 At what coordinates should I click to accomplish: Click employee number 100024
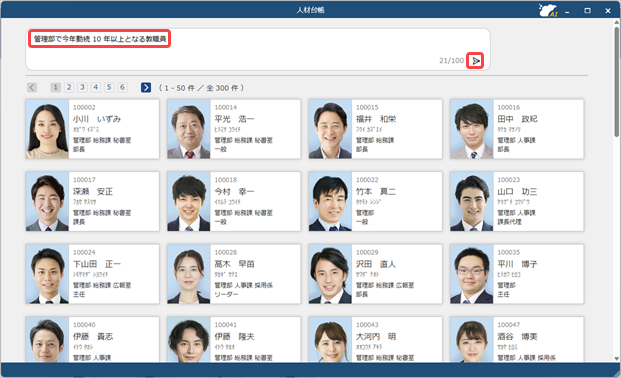(x=84, y=252)
